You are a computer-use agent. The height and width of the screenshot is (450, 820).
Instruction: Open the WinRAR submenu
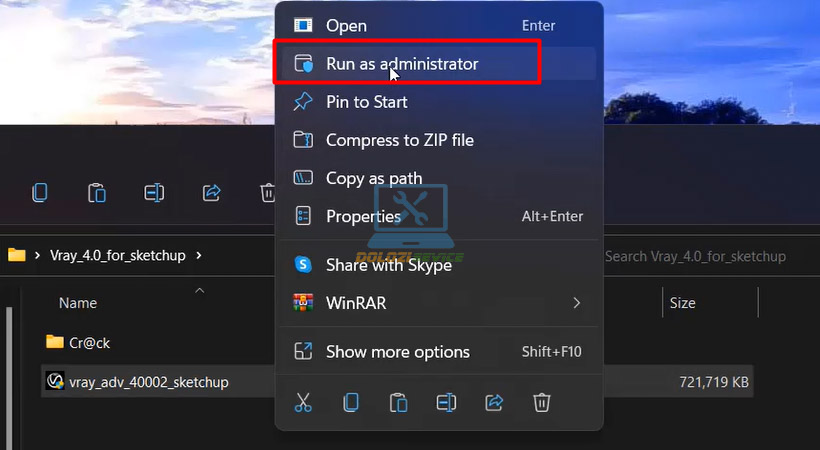[438, 303]
